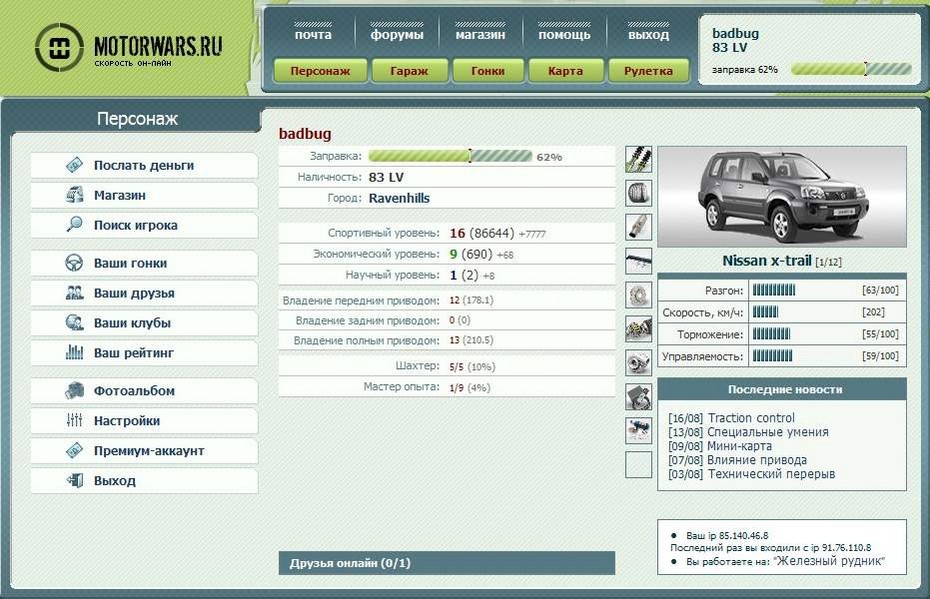Open the Влияние привода news item

pos(757,460)
